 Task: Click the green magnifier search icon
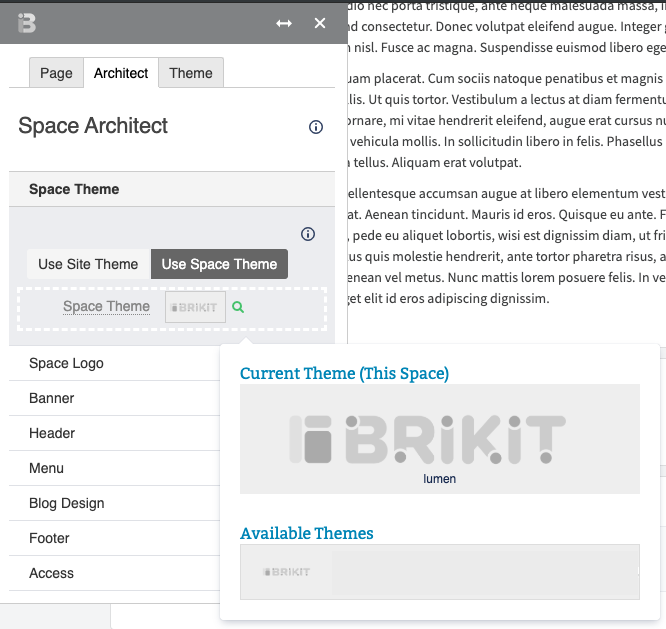pyautogui.click(x=238, y=307)
